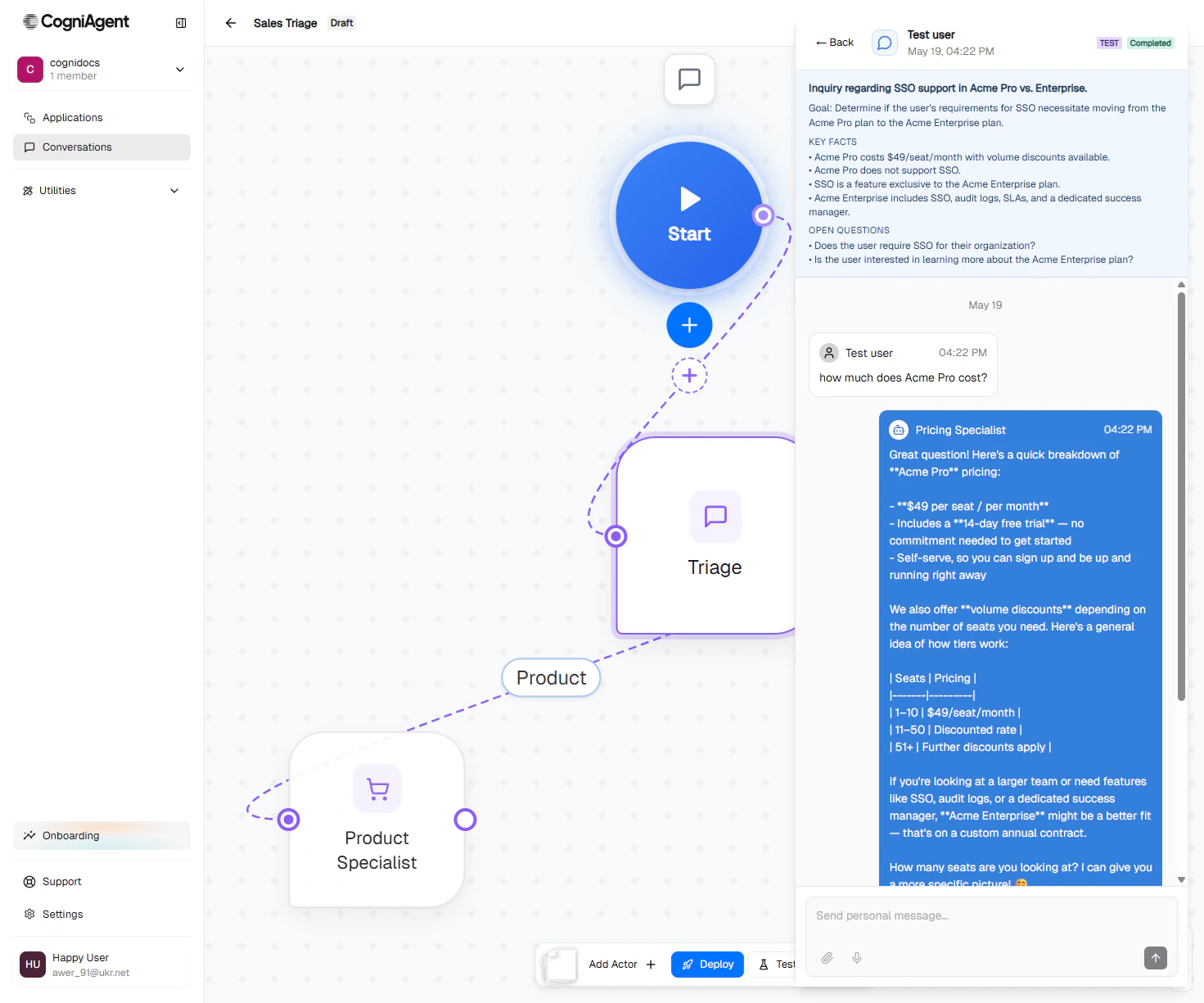The height and width of the screenshot is (1003, 1204).
Task: Click the conversation panel scrollbar
Action: [1181, 497]
